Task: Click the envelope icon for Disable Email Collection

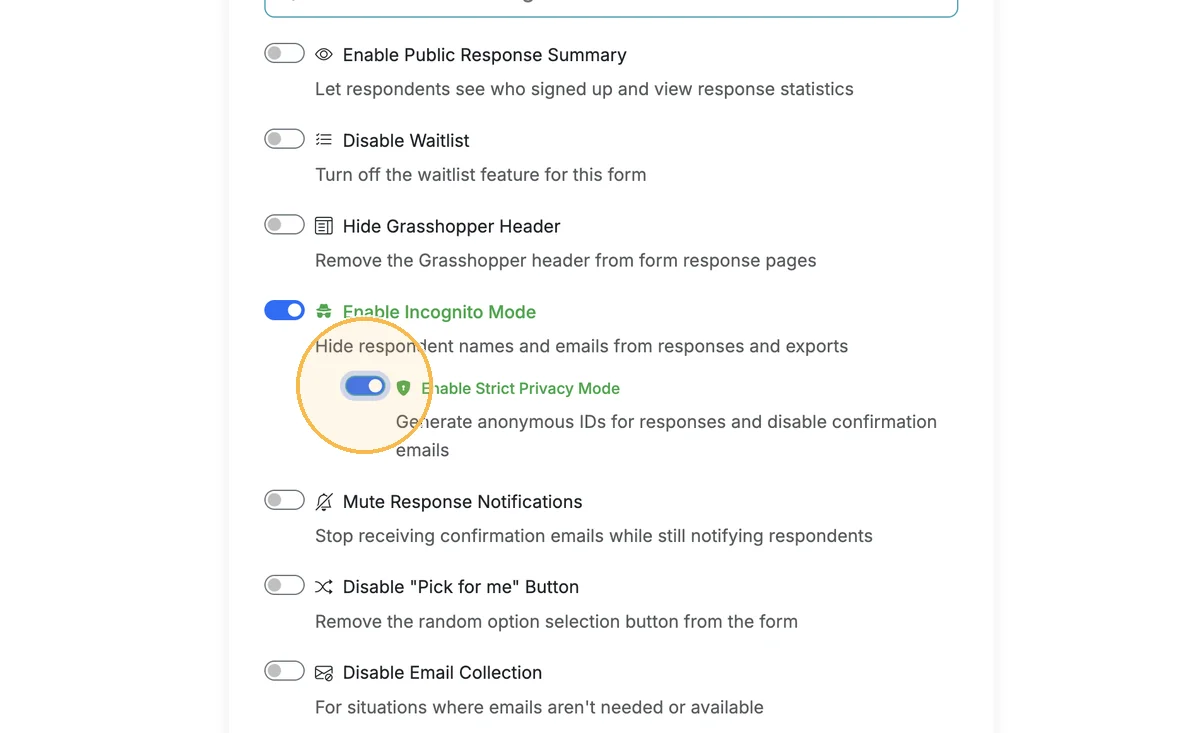Action: pyautogui.click(x=324, y=673)
